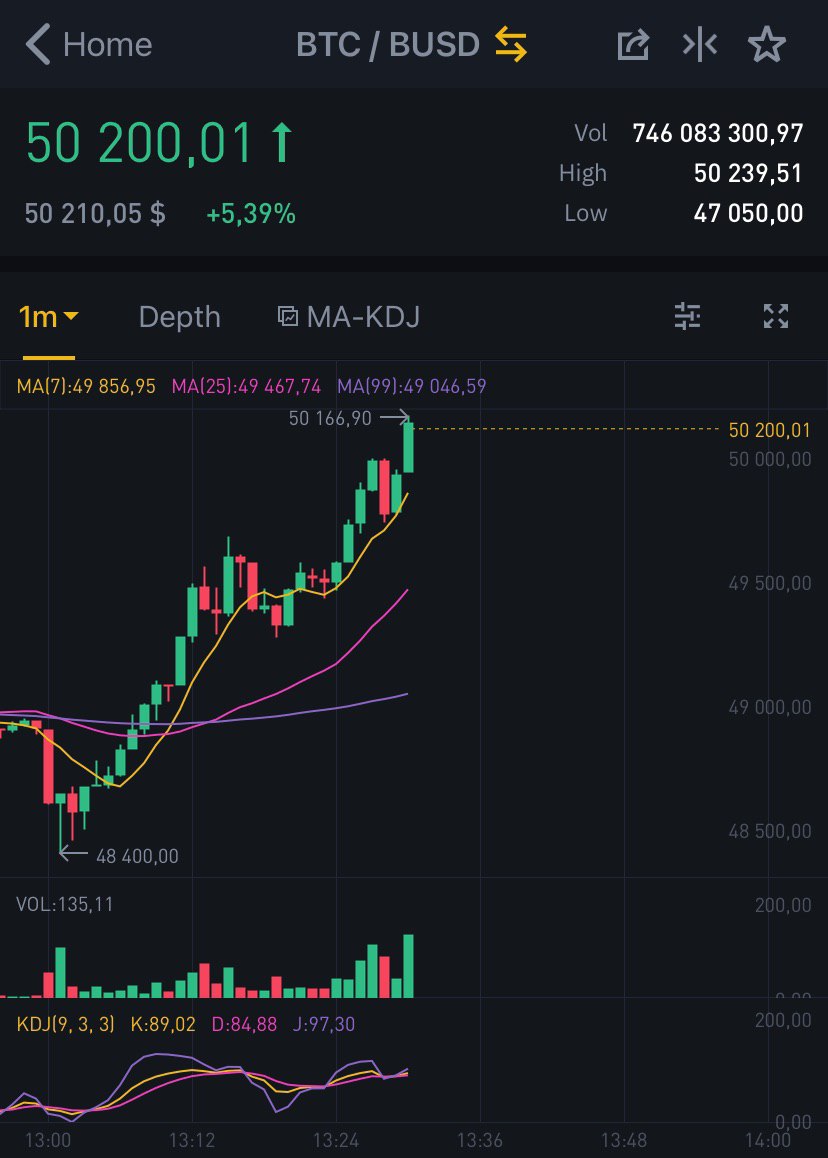Tap the current price 50 200,01
The height and width of the screenshot is (1158, 828).
click(140, 143)
